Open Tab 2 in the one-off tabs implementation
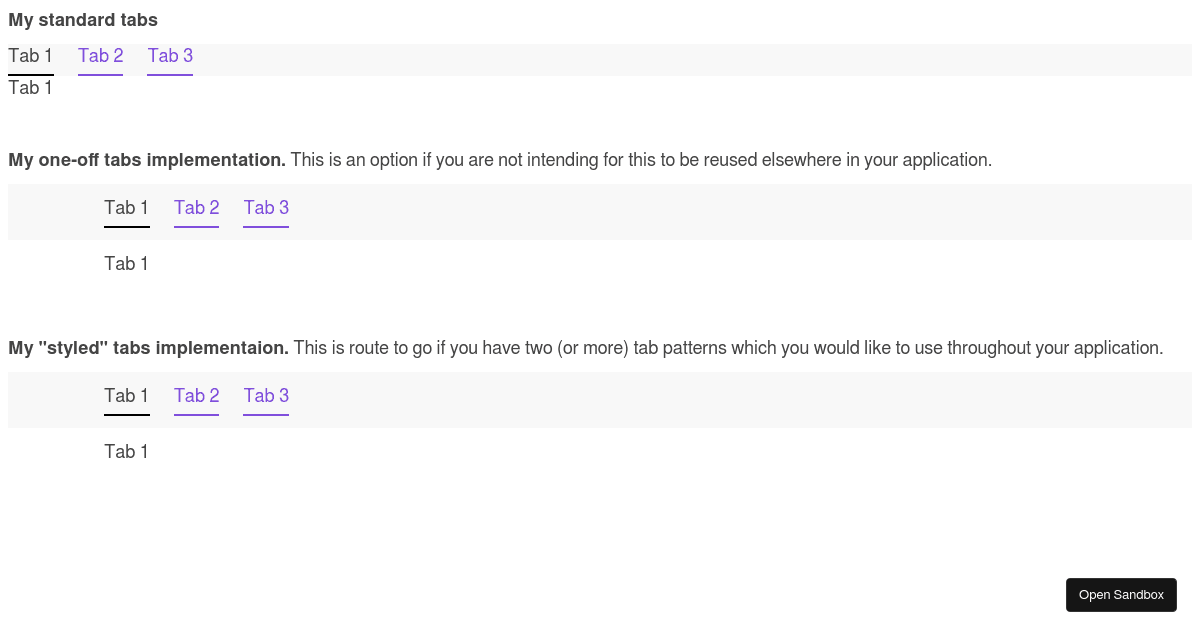This screenshot has width=1200, height=630. click(196, 208)
